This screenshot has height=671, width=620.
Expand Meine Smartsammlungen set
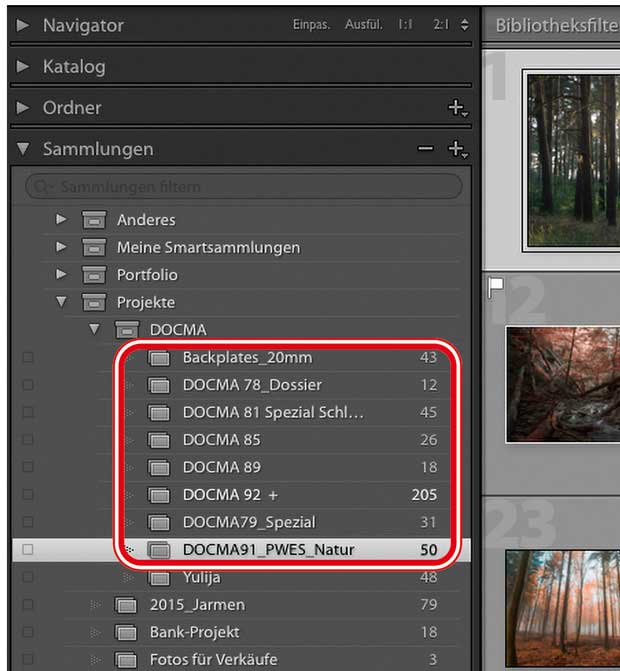(61, 247)
